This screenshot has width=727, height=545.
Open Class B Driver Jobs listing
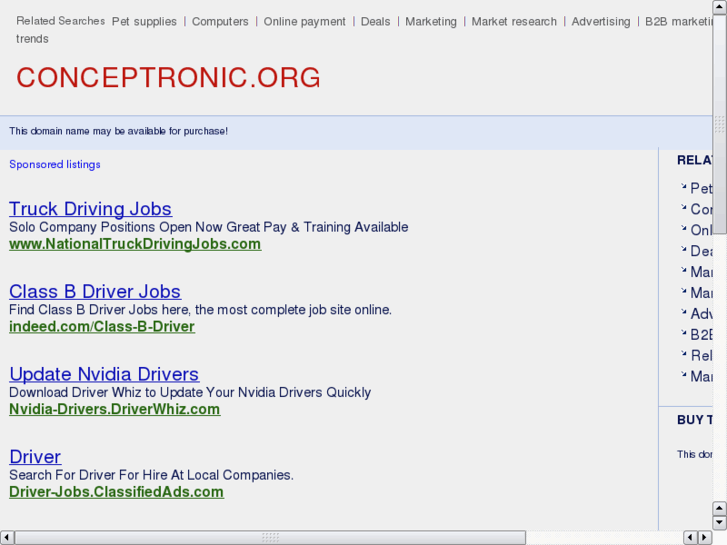pyautogui.click(x=95, y=292)
